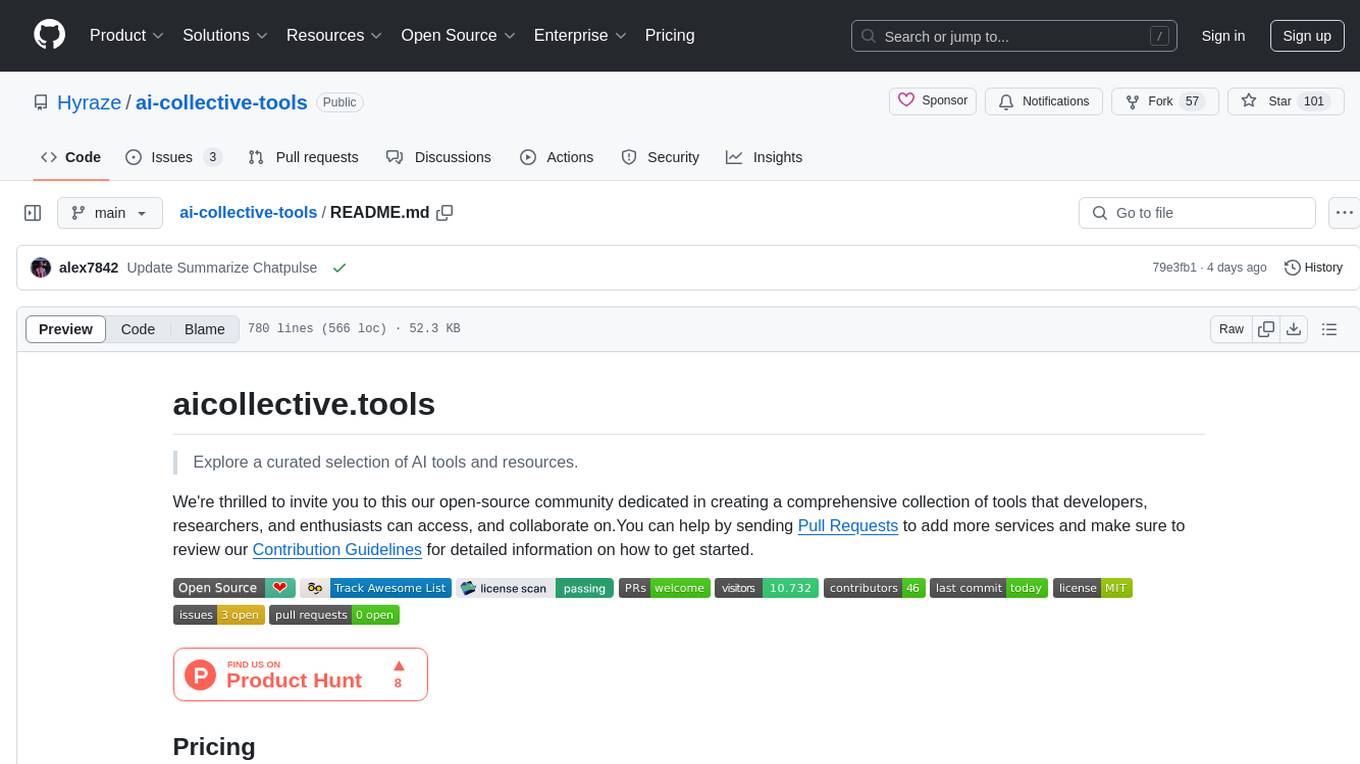Click the 780 lines file info text
Viewport: 1360px width, 764px height.
pyautogui.click(x=354, y=329)
